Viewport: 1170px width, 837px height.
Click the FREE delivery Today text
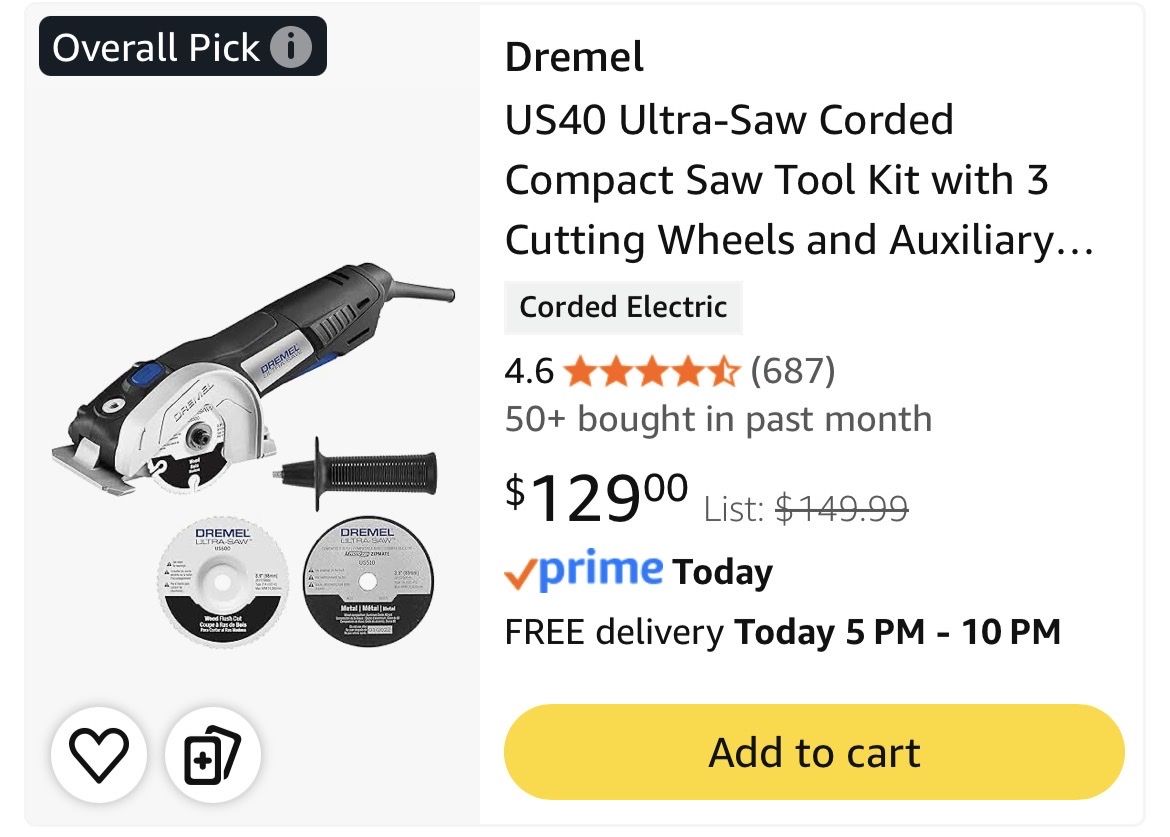[782, 632]
